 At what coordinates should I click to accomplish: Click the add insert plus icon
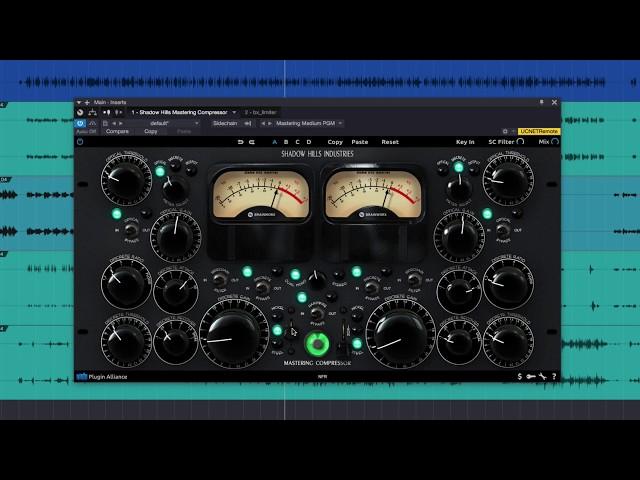(x=87, y=102)
